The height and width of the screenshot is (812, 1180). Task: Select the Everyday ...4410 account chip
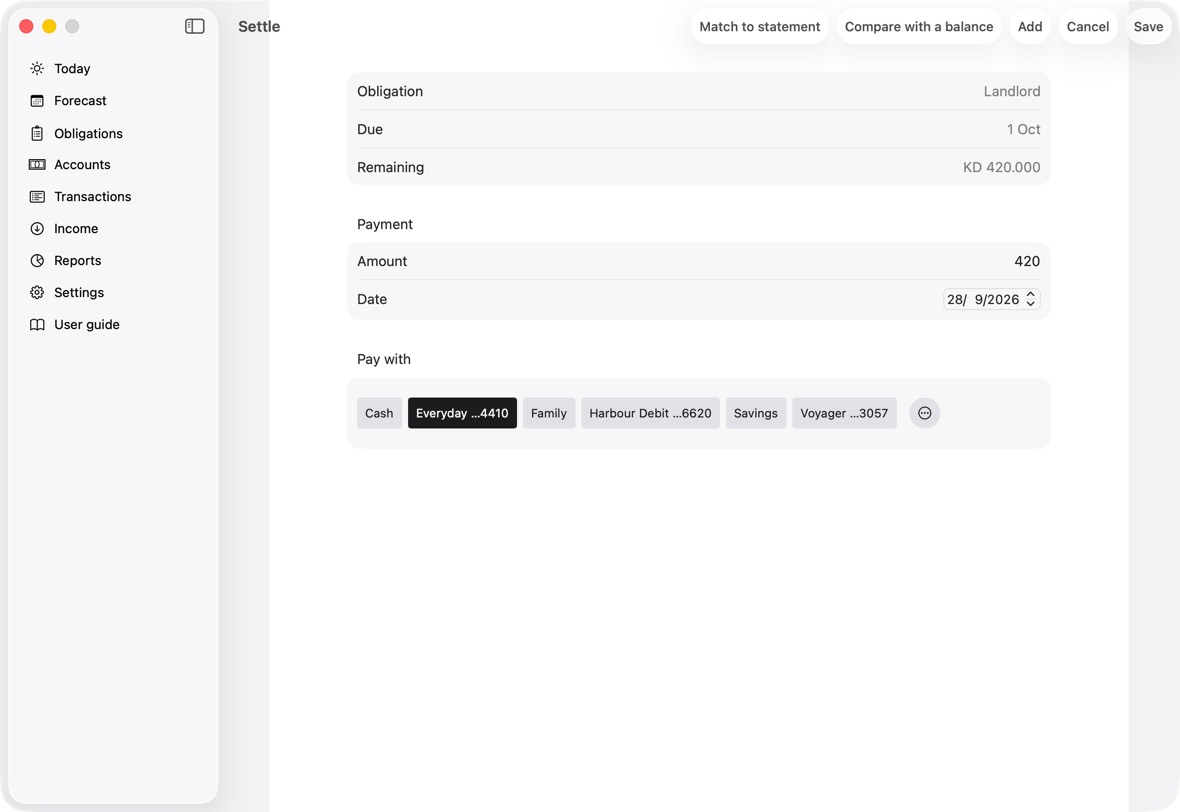tap(462, 413)
